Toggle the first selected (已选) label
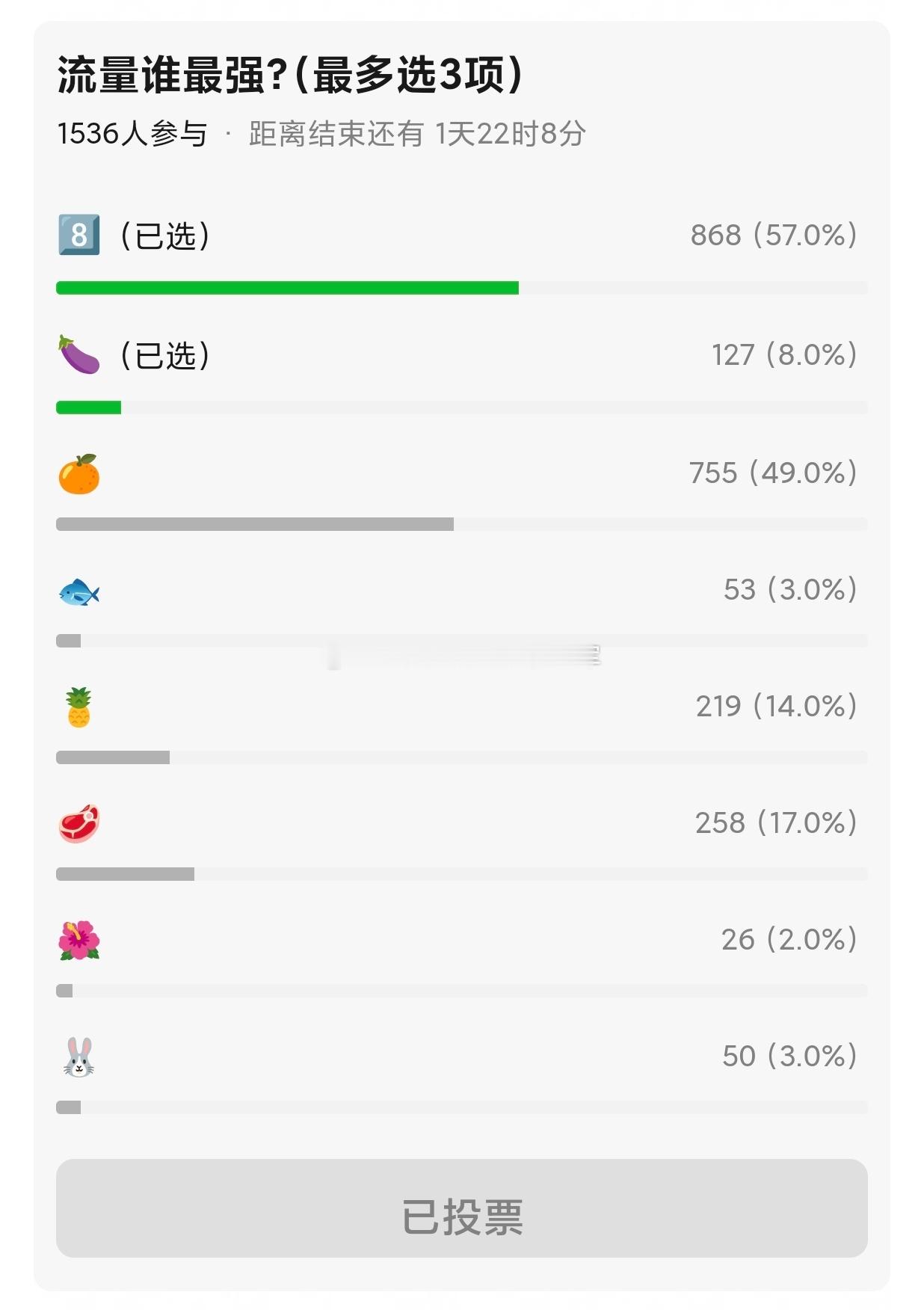The image size is (924, 1310). [165, 236]
